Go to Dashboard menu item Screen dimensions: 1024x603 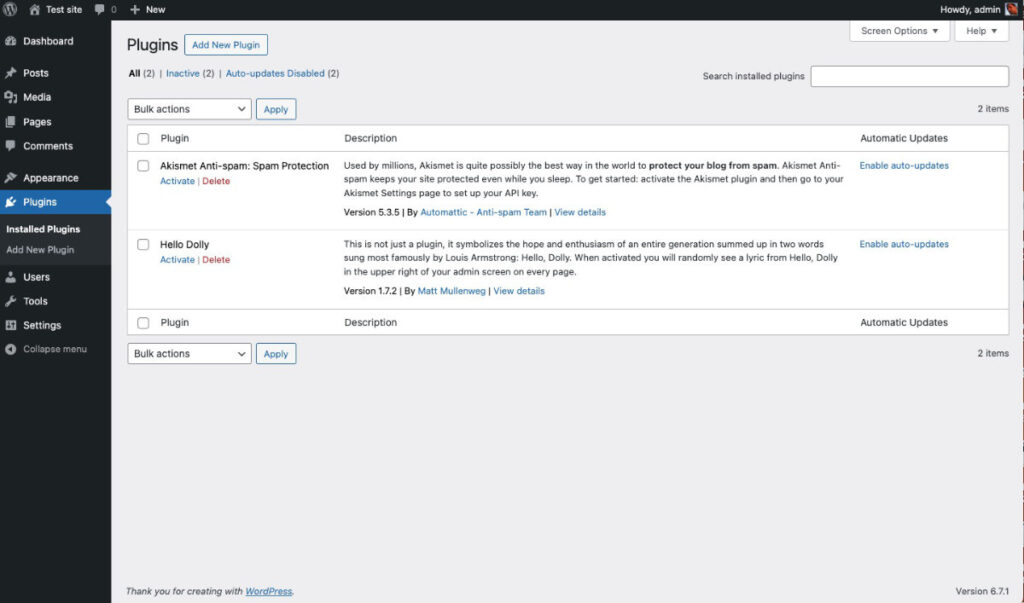(x=48, y=41)
